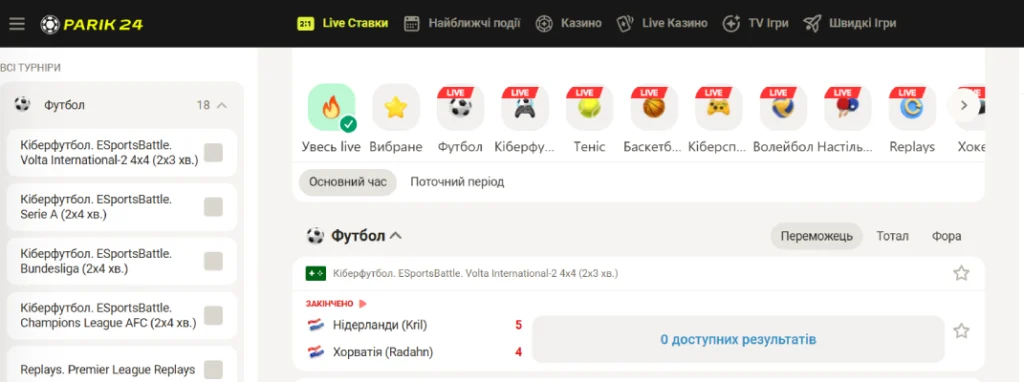
Task: Click the Live Казино cards icon
Action: pos(626,24)
